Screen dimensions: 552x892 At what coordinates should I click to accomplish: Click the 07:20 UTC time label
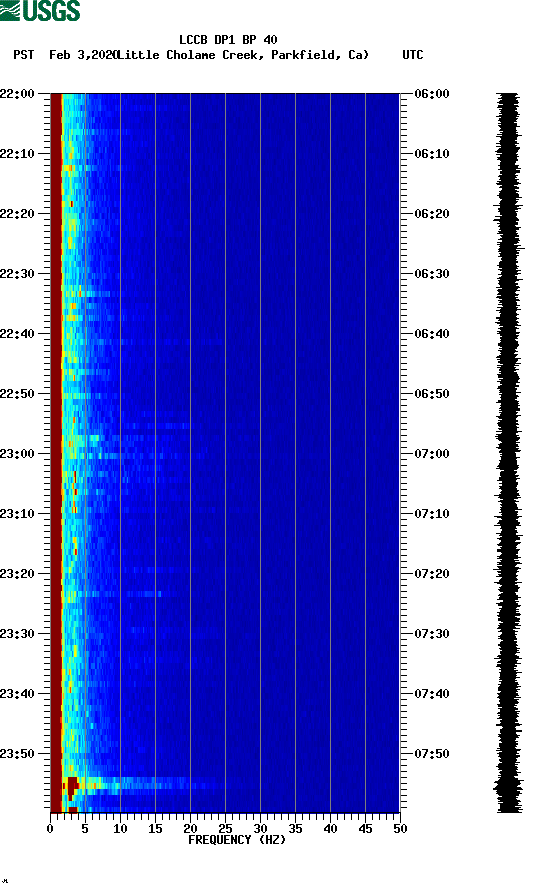click(432, 574)
